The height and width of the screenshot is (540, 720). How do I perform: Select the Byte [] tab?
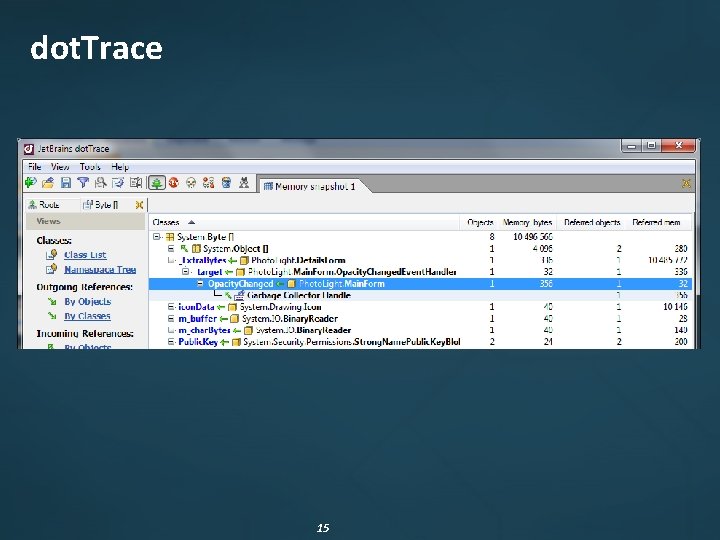(101, 205)
